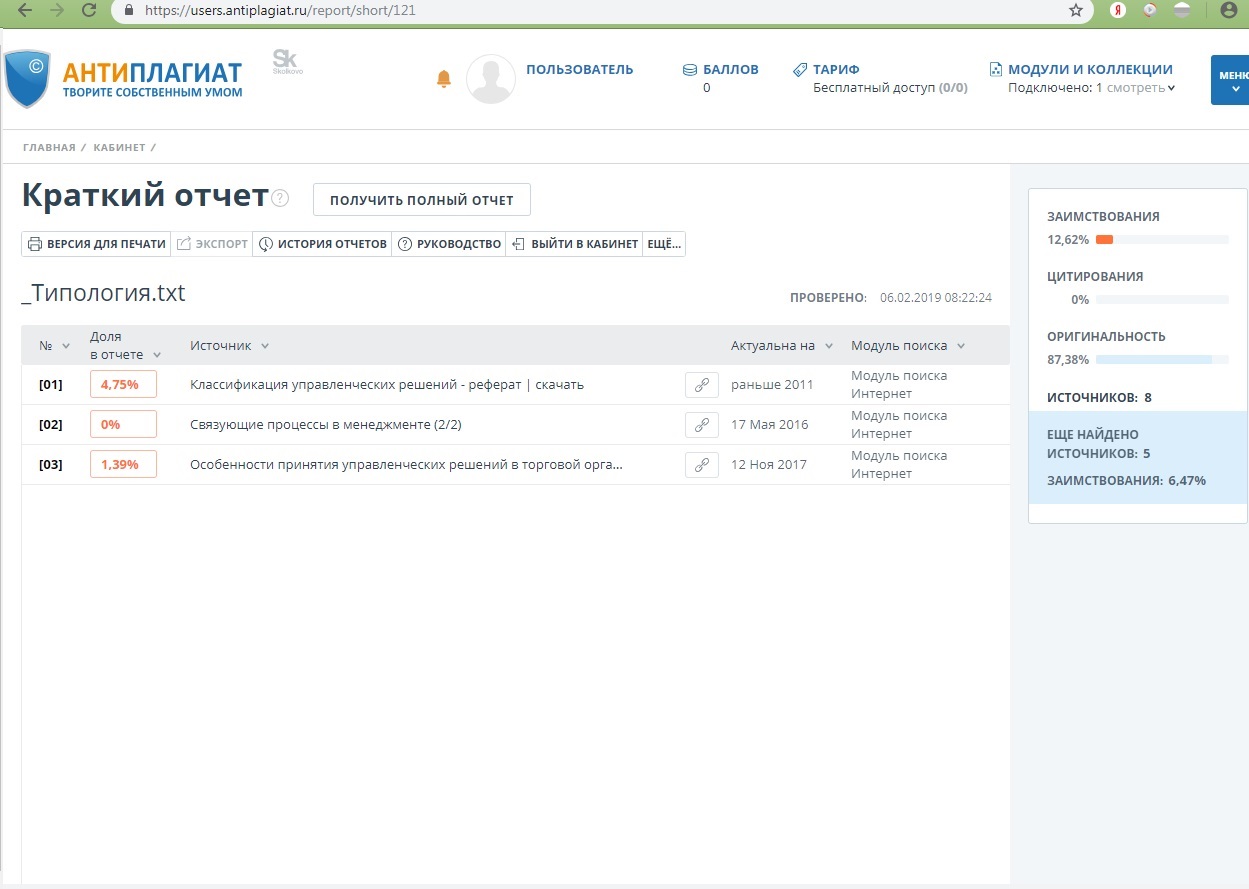Open the Классификация управленческих решений source link
Screen dimensions: 1249x889
(386, 385)
